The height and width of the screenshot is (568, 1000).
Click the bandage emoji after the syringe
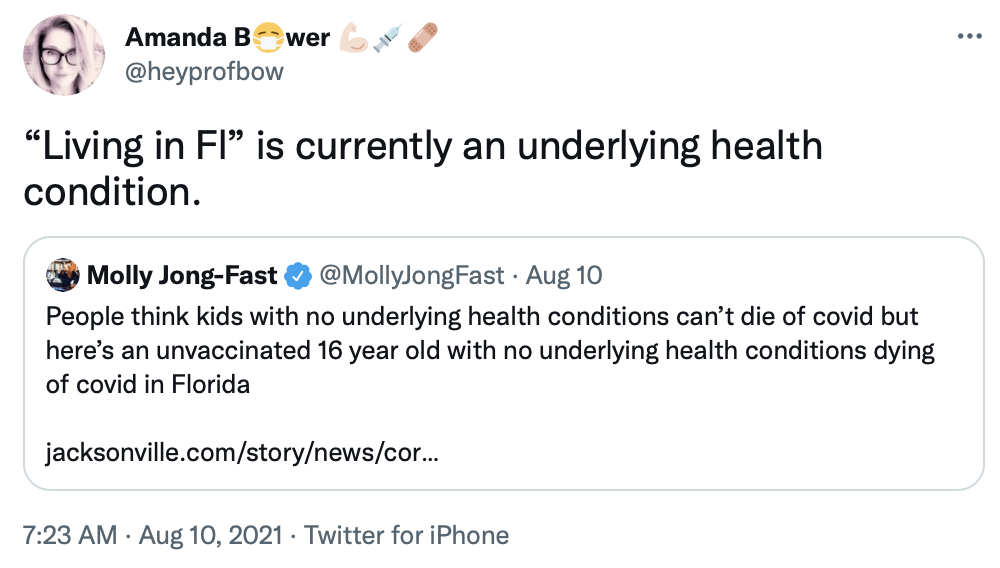point(420,38)
